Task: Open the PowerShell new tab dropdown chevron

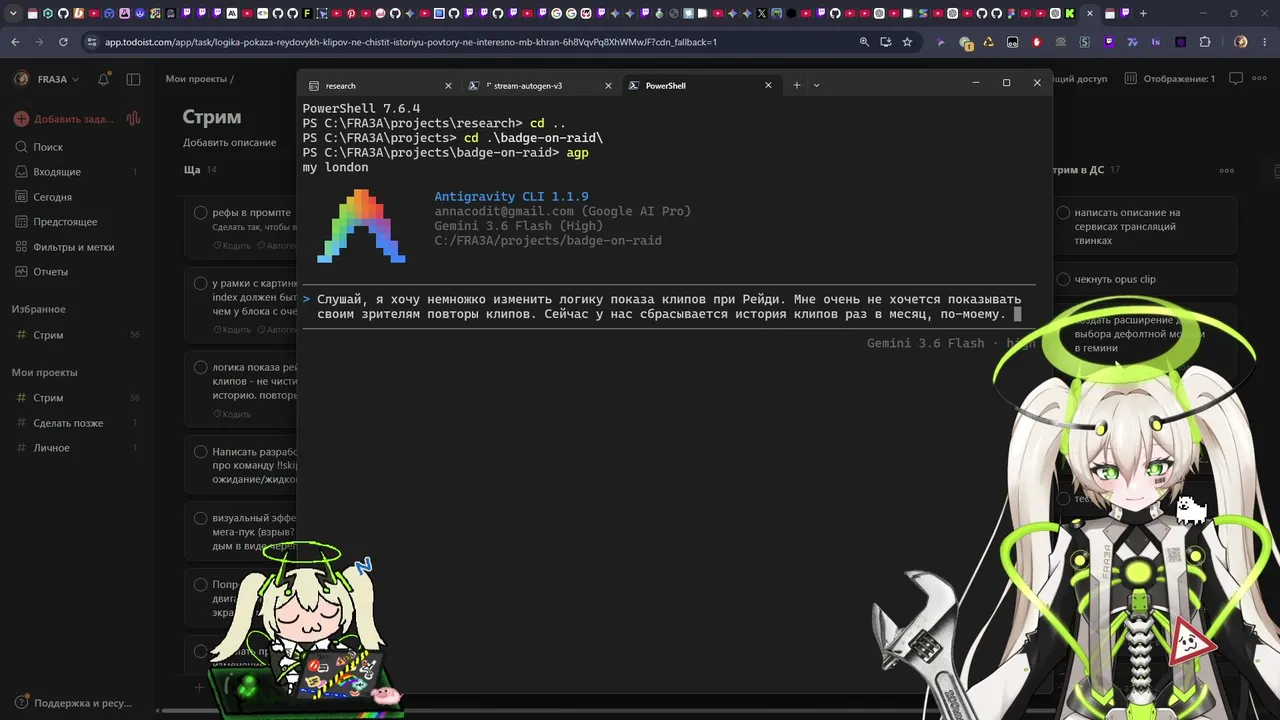Action: coord(816,85)
